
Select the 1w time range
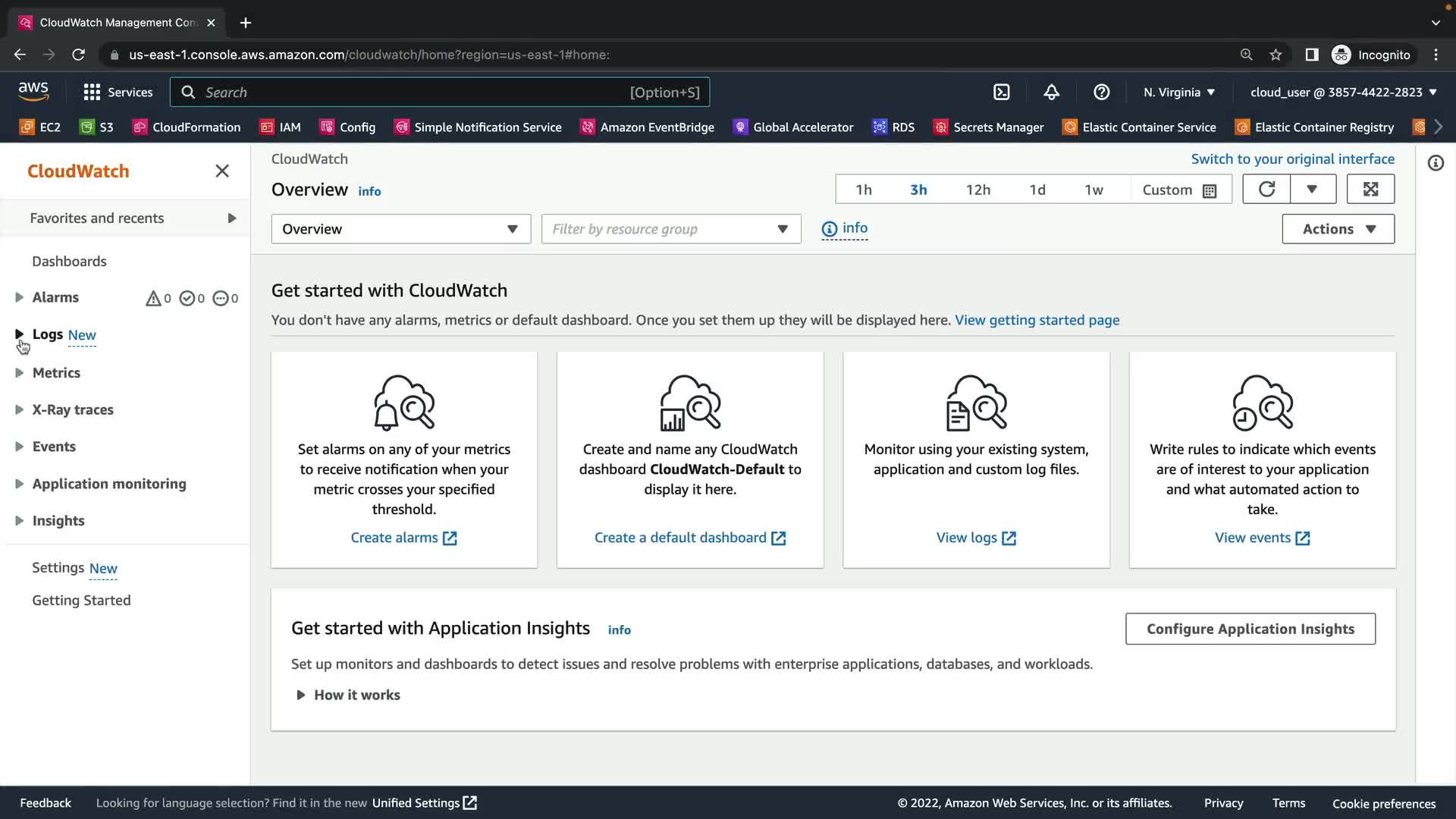click(x=1093, y=190)
